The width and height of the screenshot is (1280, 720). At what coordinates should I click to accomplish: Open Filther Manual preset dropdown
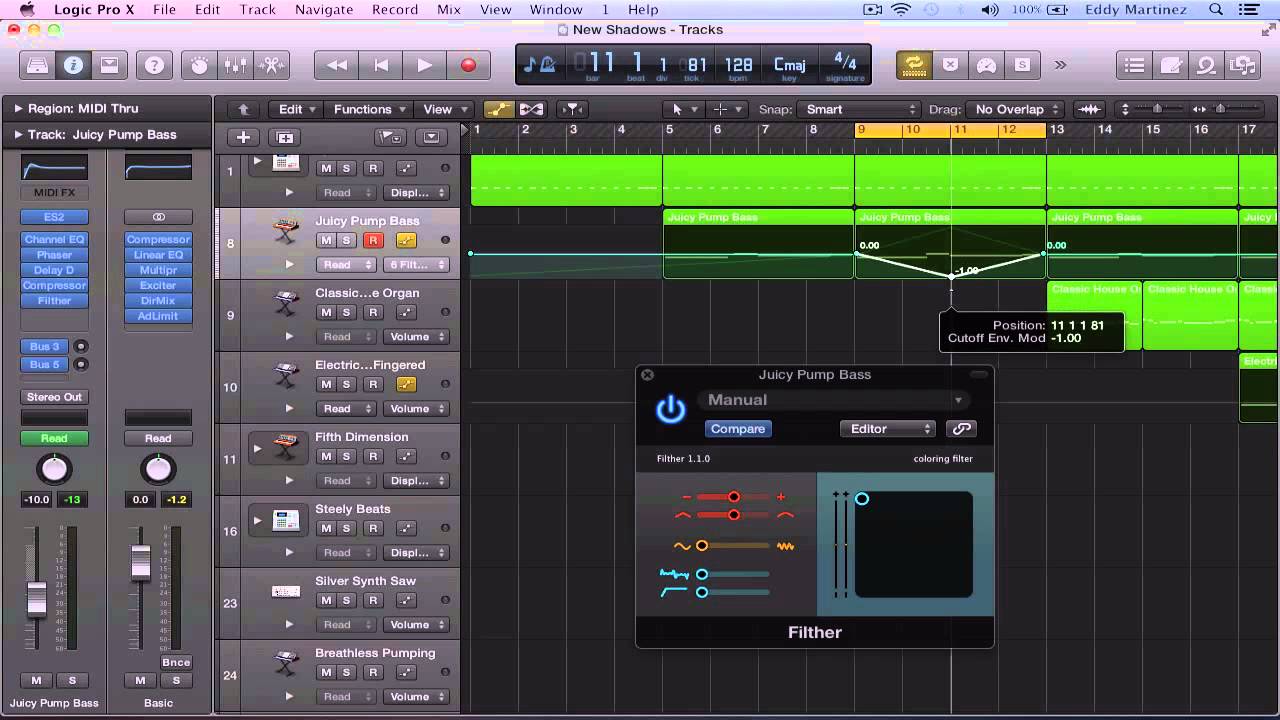tap(834, 400)
